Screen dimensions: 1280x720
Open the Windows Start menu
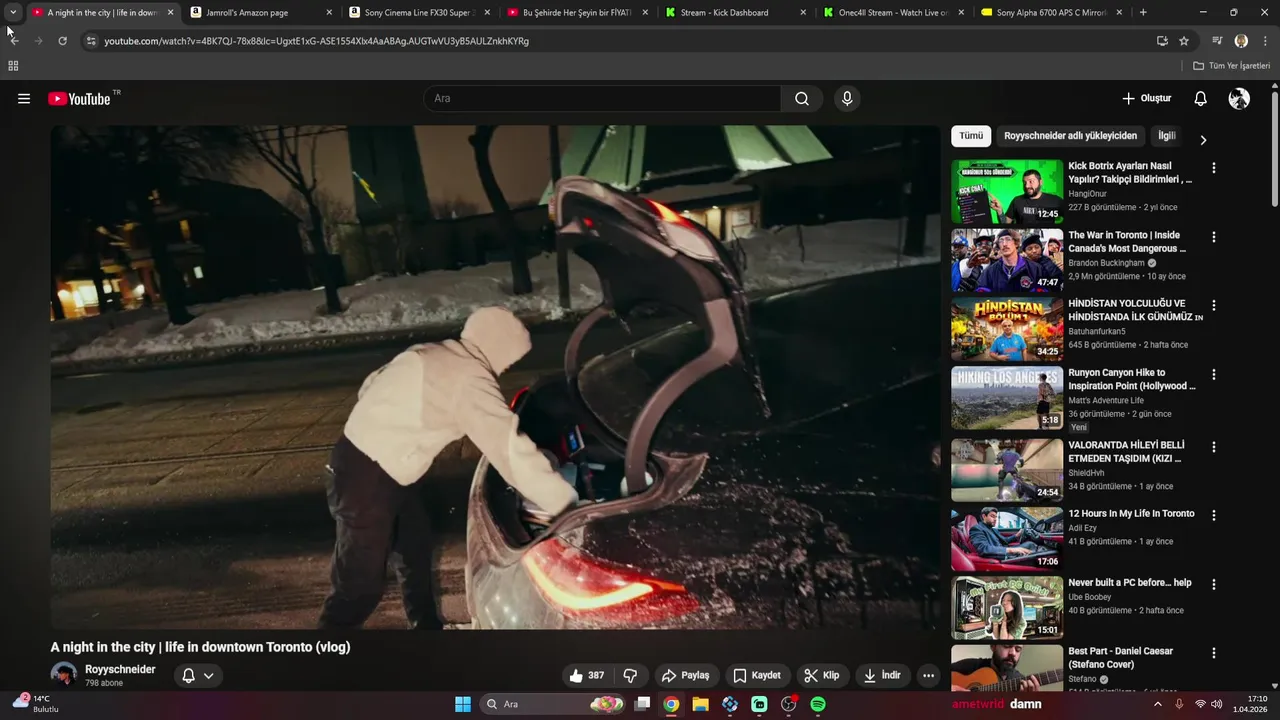point(463,704)
